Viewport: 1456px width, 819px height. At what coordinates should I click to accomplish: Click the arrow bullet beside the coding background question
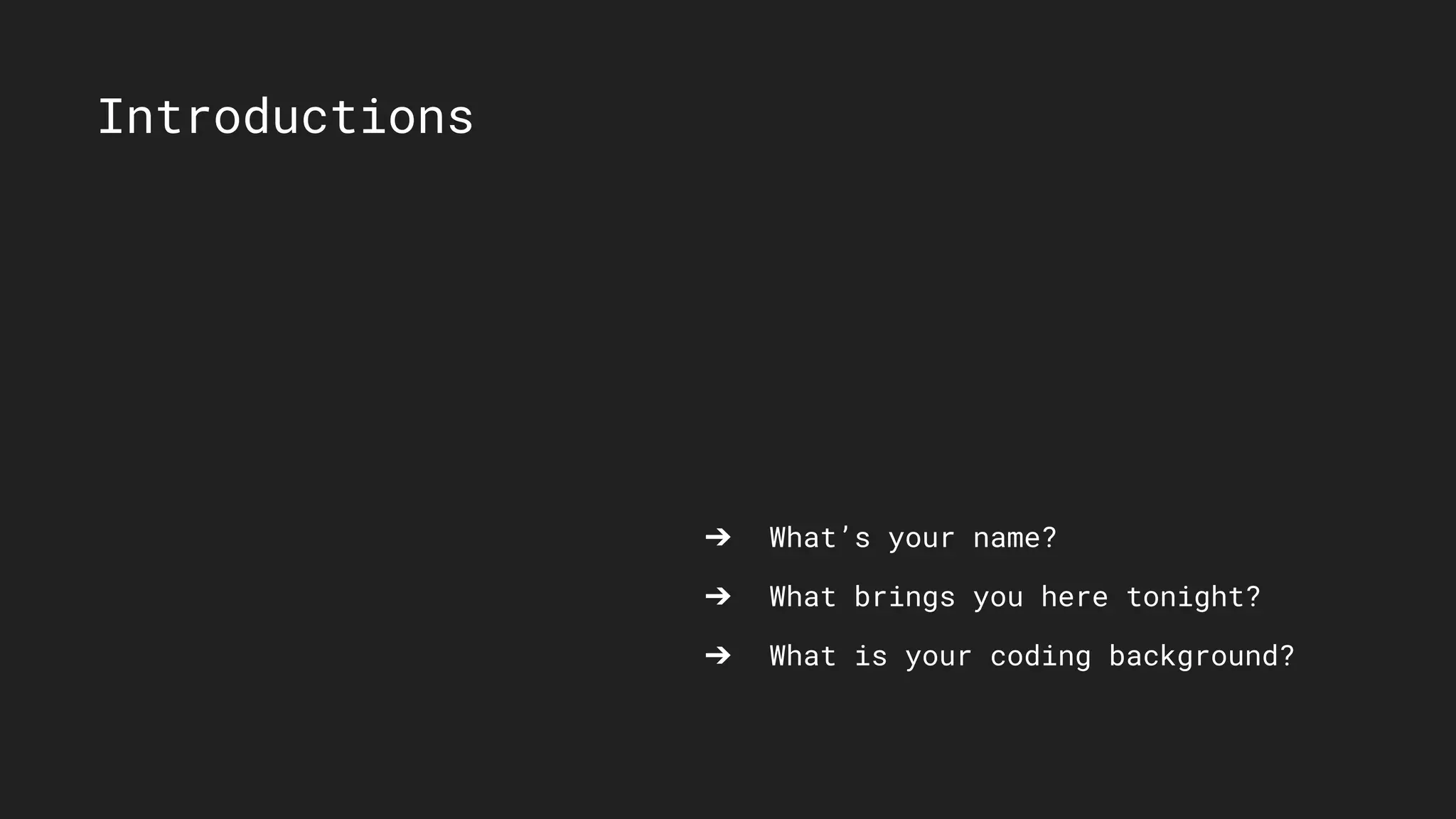718,655
